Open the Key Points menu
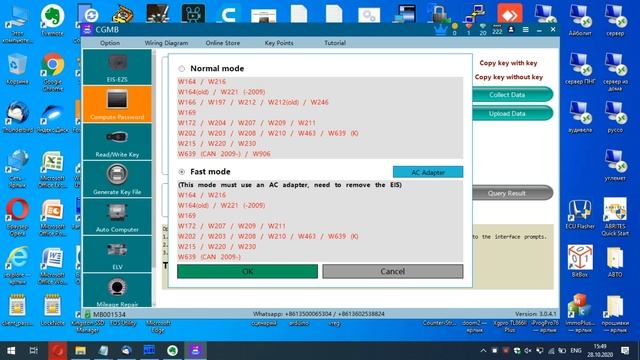Viewport: 640px width, 360px height. pyautogui.click(x=279, y=43)
